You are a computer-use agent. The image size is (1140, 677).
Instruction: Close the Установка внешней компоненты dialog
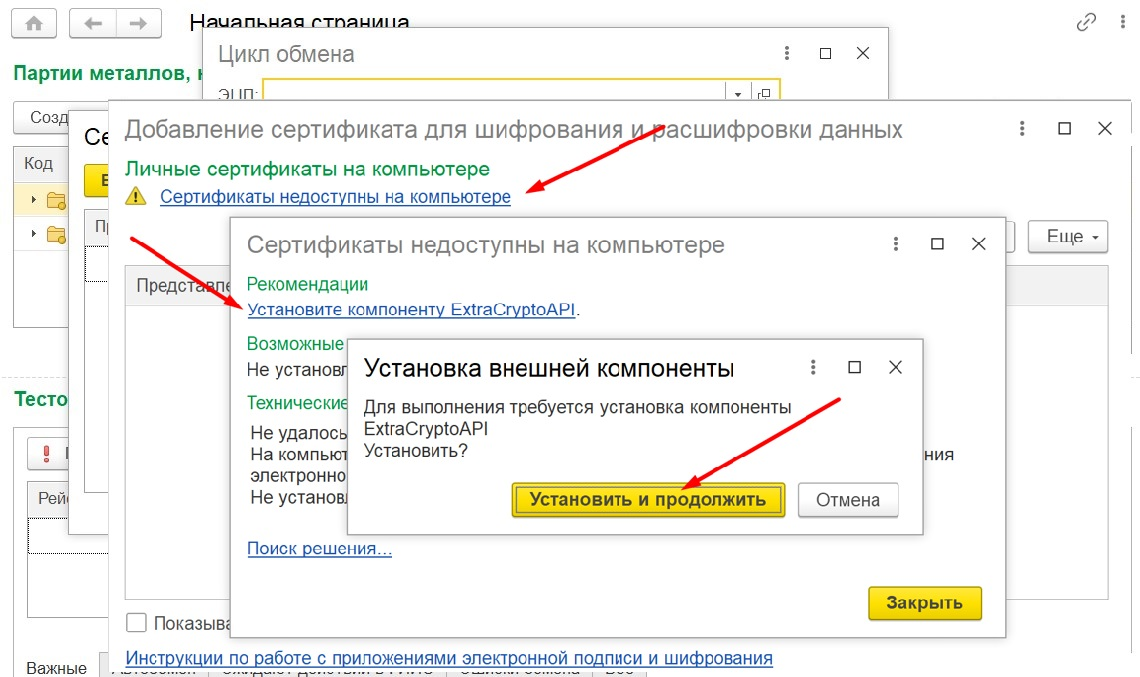[895, 367]
